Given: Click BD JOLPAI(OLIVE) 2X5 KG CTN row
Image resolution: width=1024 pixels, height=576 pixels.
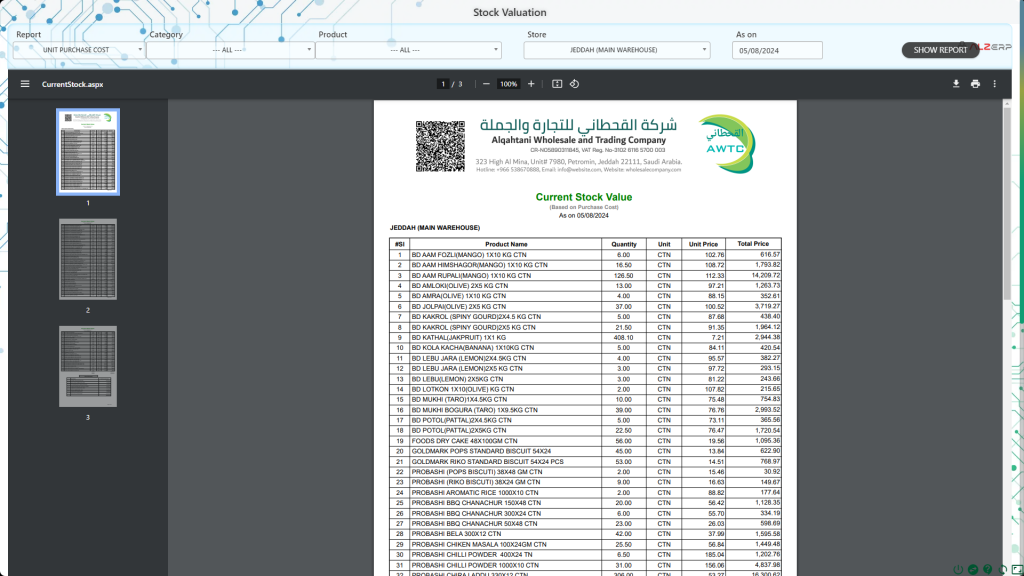Looking at the screenshot, I should (x=585, y=306).
